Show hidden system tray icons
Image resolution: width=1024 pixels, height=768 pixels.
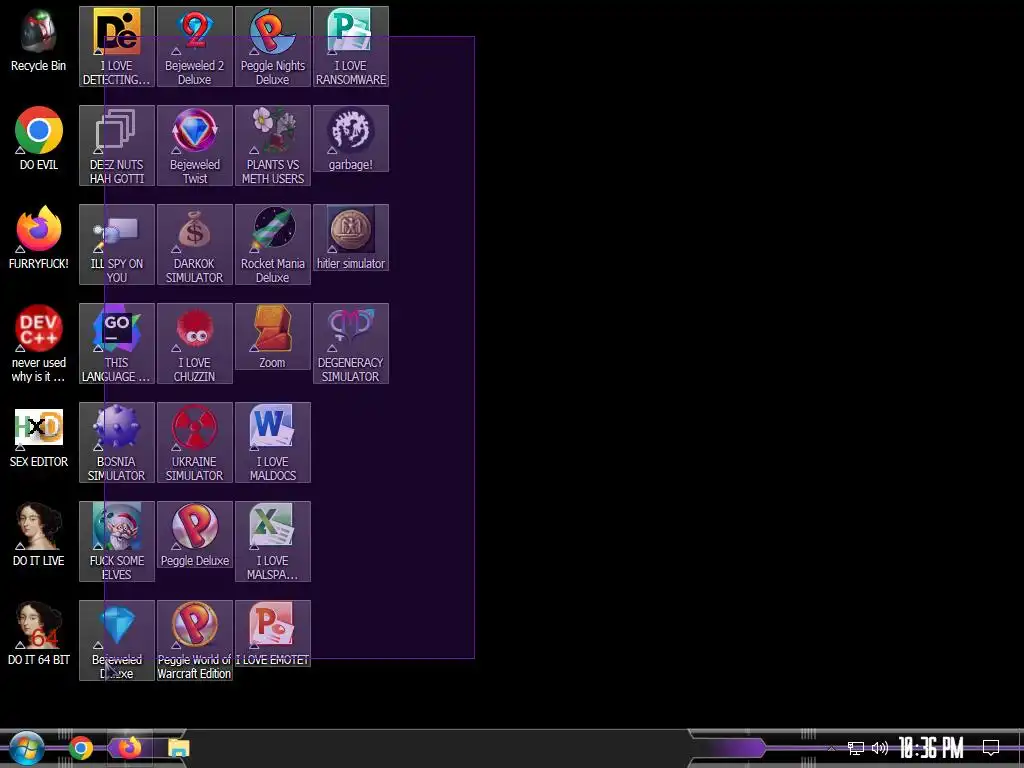pyautogui.click(x=831, y=748)
